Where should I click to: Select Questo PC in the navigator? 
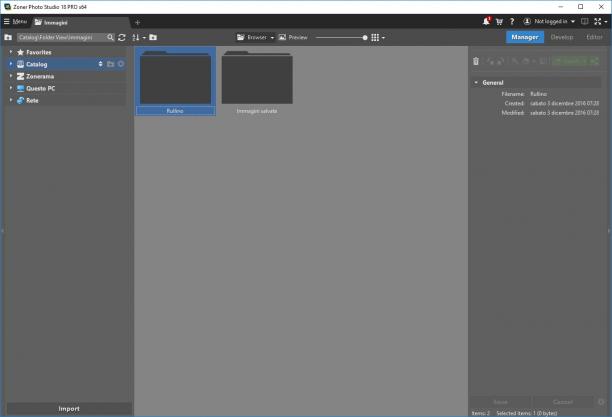tap(41, 89)
